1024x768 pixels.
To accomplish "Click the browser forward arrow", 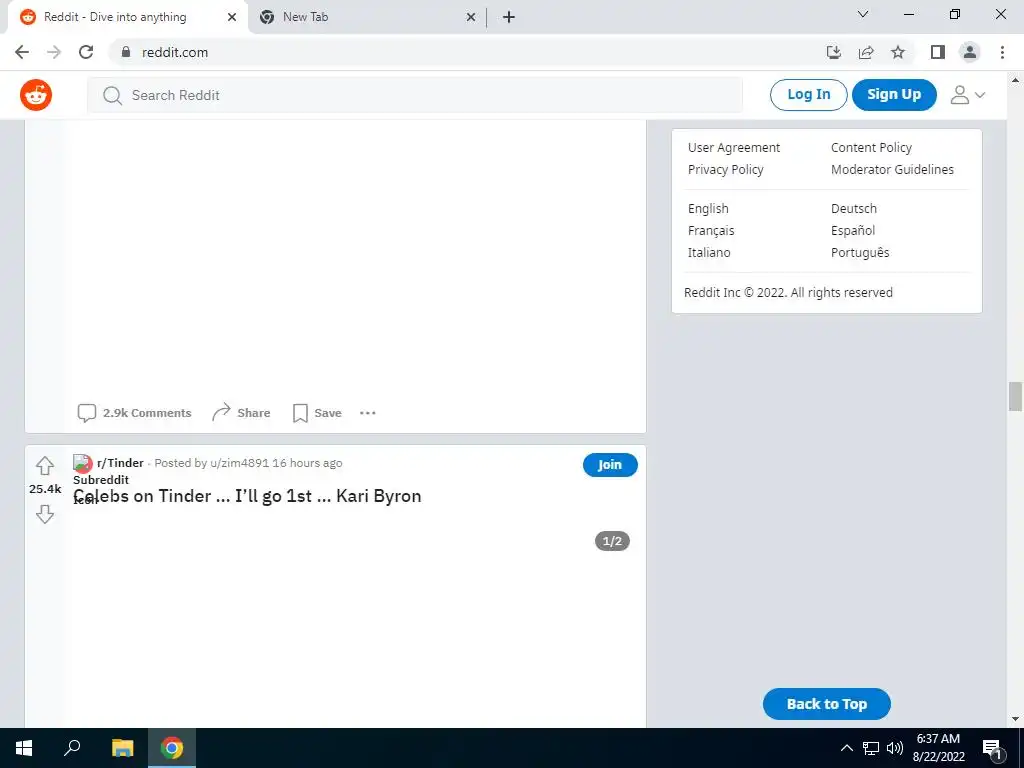I will [x=54, y=52].
